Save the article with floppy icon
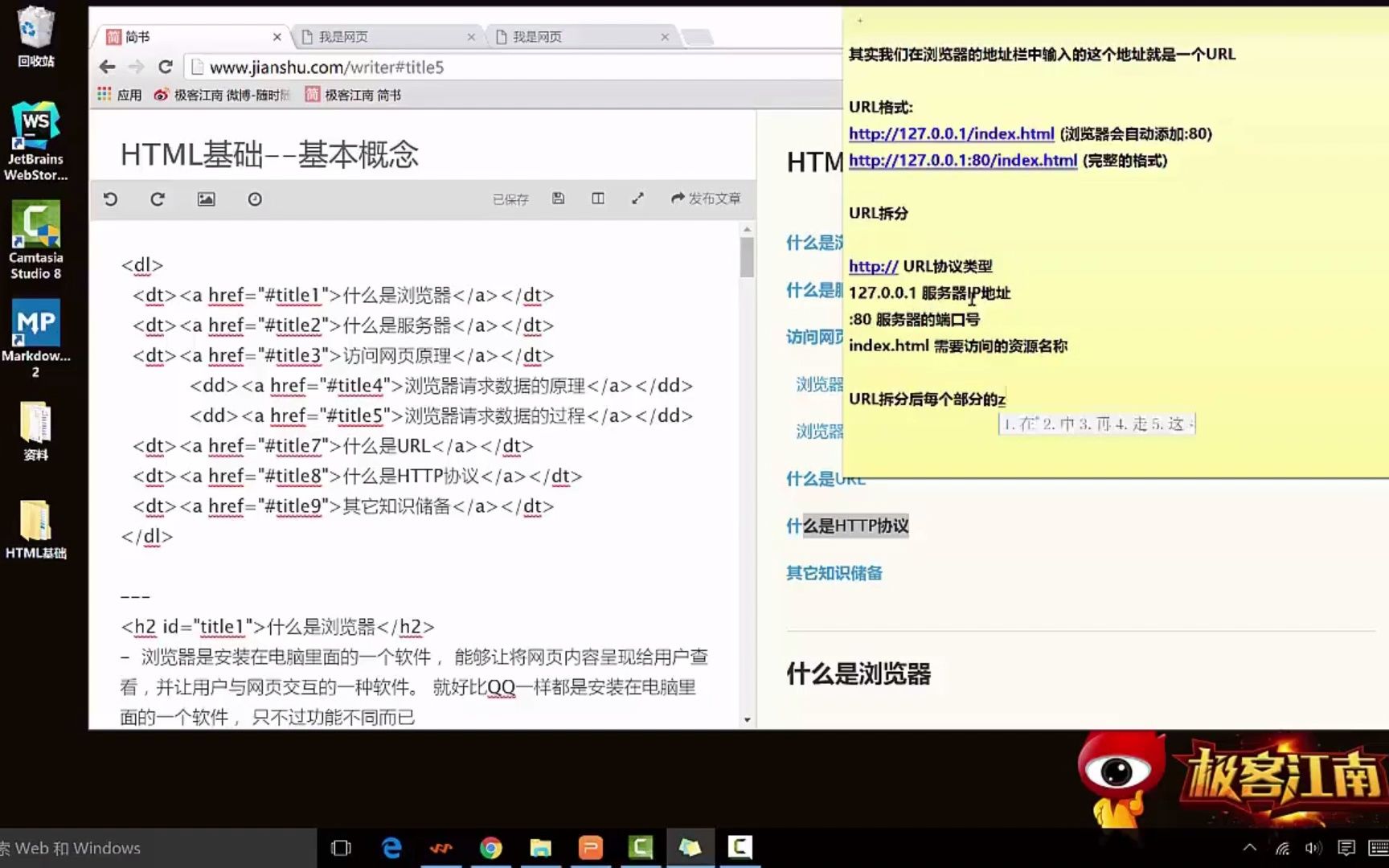Screen dimensions: 1389x868 [x=558, y=198]
